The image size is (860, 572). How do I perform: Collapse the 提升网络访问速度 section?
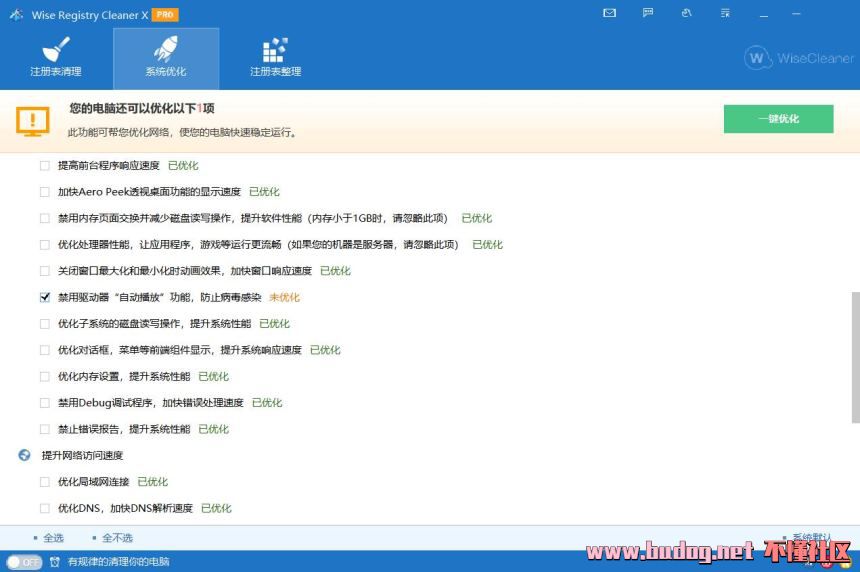click(x=25, y=455)
